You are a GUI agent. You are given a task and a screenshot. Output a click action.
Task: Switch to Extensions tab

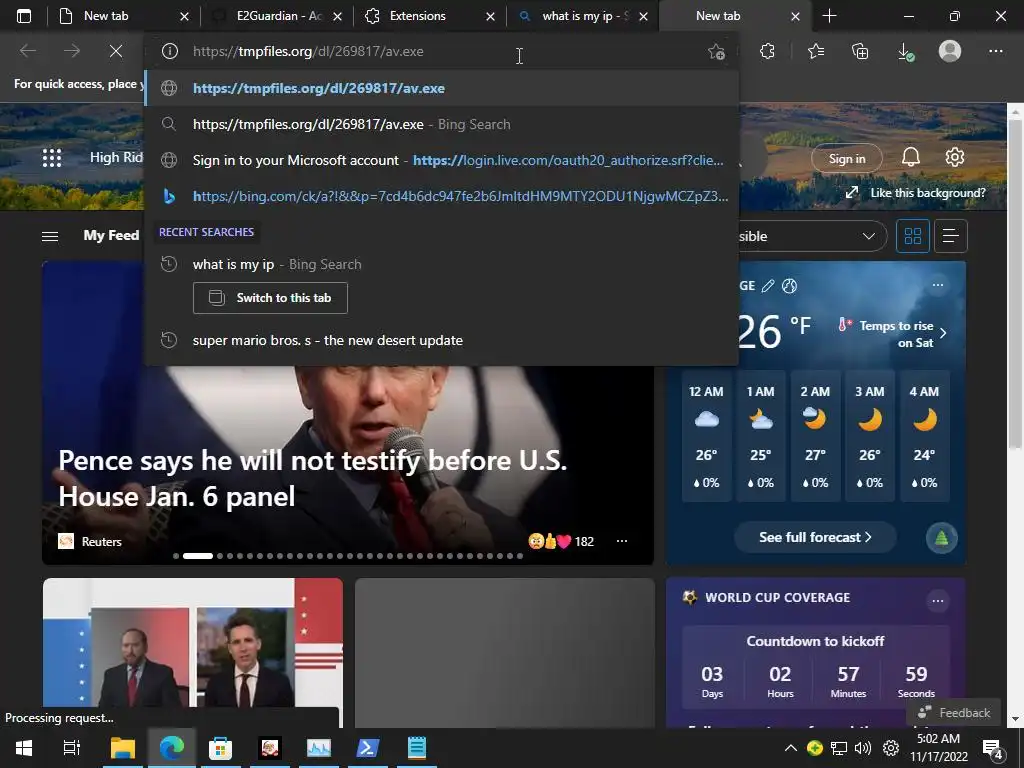417,16
